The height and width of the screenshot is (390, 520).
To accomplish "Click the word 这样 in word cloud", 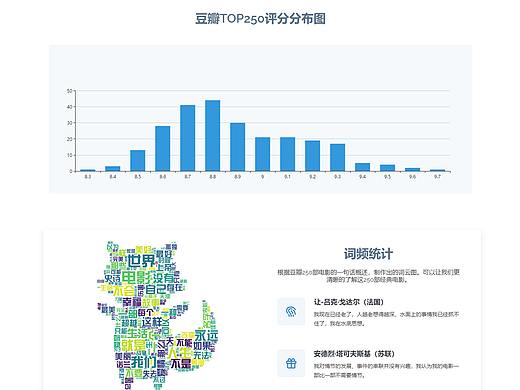I will [x=152, y=322].
